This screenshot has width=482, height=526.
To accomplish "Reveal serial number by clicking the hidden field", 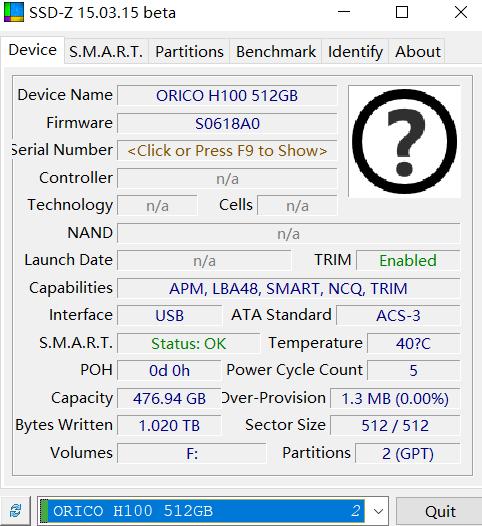I will (x=227, y=151).
